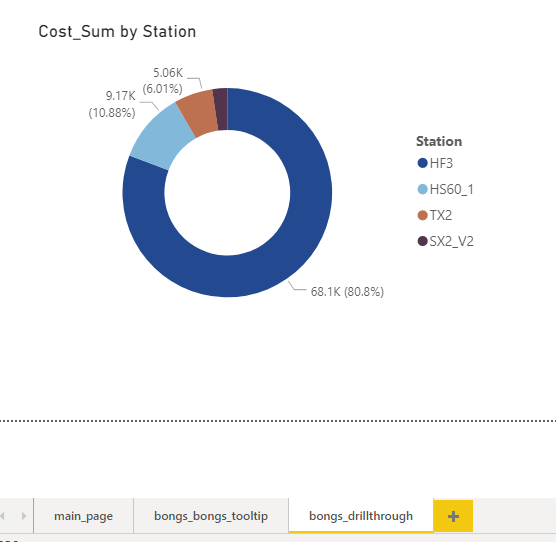The image size is (556, 542).
Task: Switch to the main_page tab
Action: (83, 516)
